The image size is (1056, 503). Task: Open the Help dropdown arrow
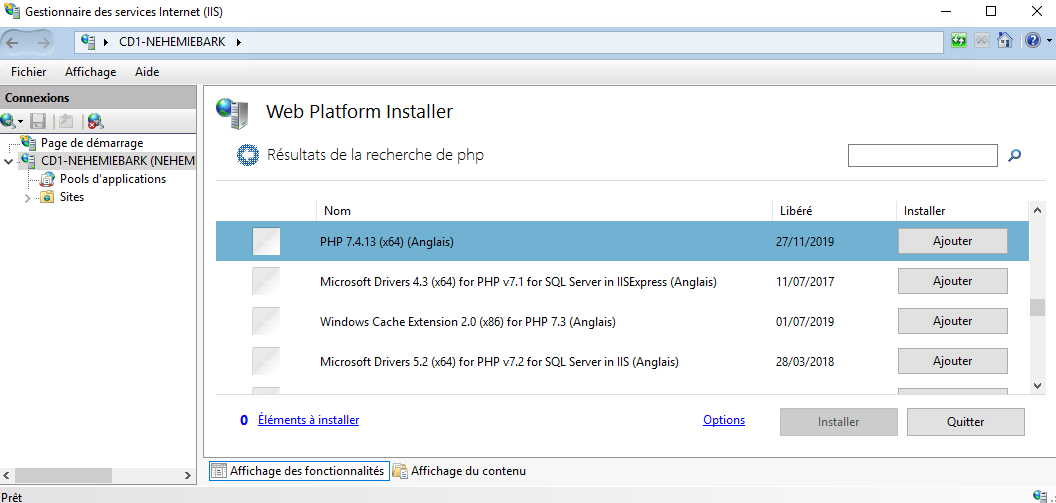click(1049, 42)
